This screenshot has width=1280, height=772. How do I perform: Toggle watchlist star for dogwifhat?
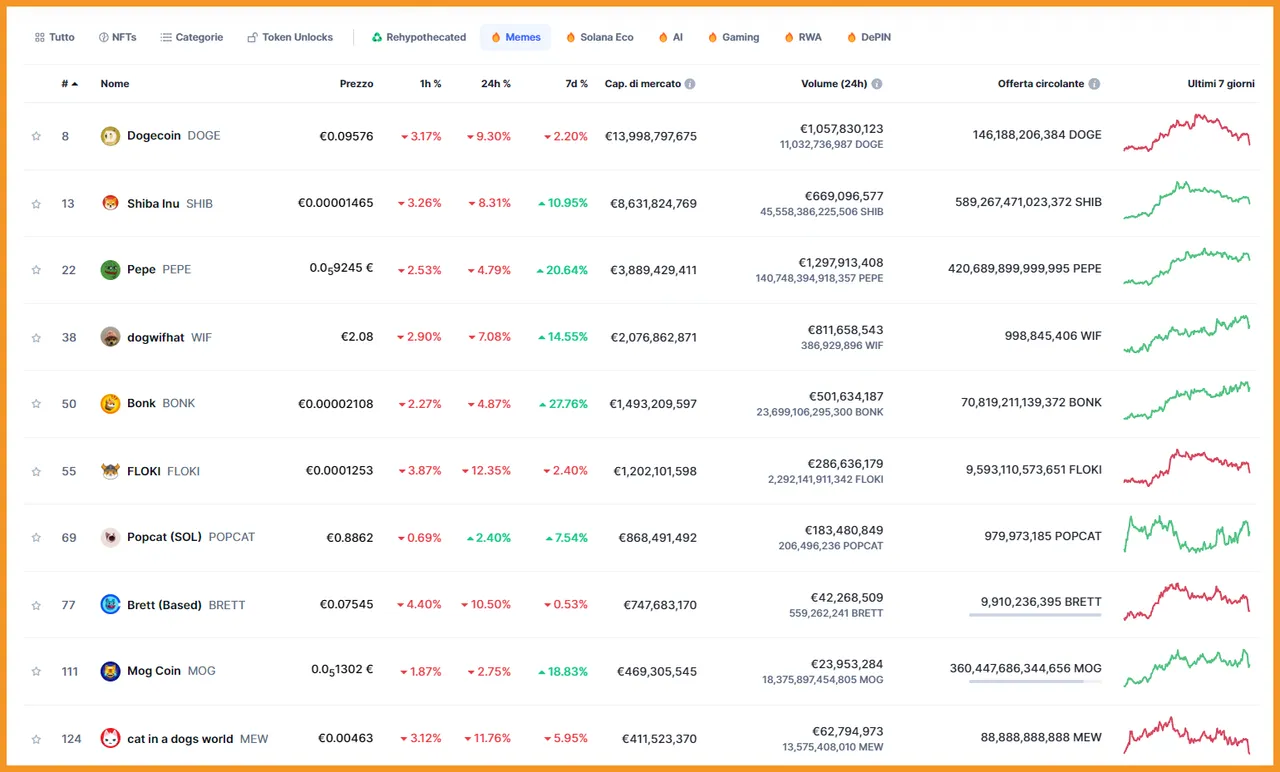point(36,338)
